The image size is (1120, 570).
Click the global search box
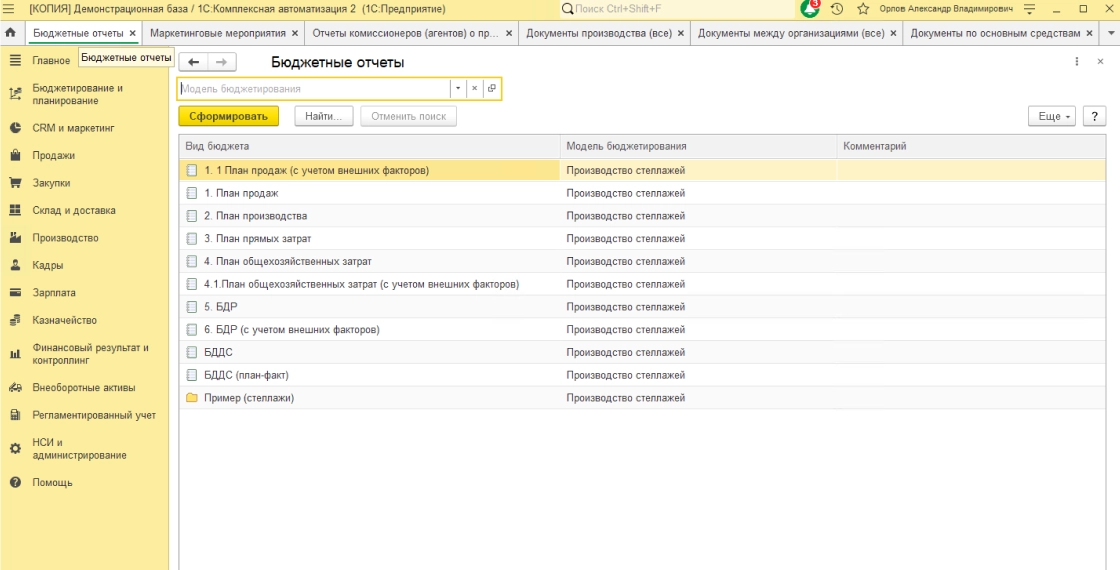pyautogui.click(x=677, y=9)
